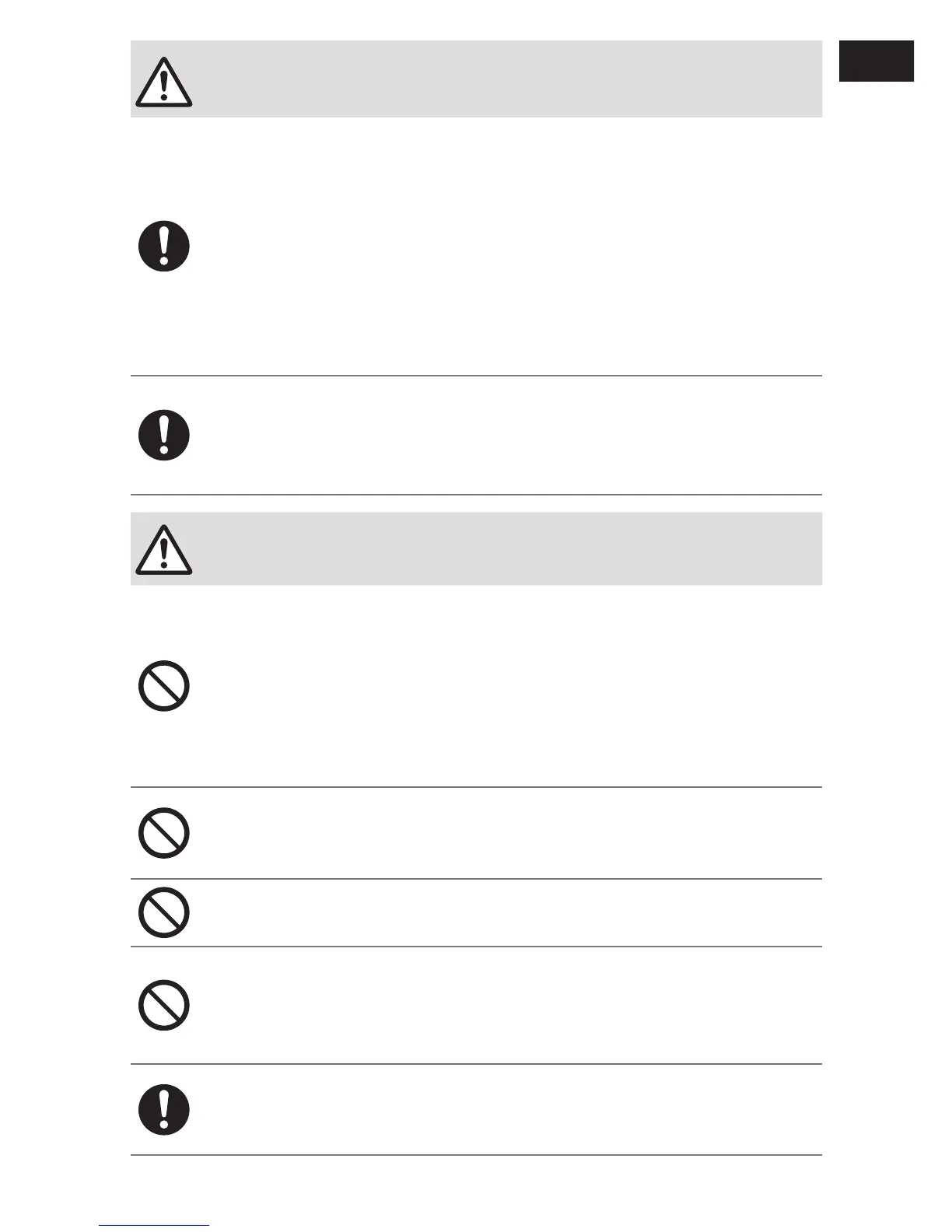This screenshot has width=952, height=1232.
Task: Click the divider line under the second exclamation section
Action: point(476,495)
